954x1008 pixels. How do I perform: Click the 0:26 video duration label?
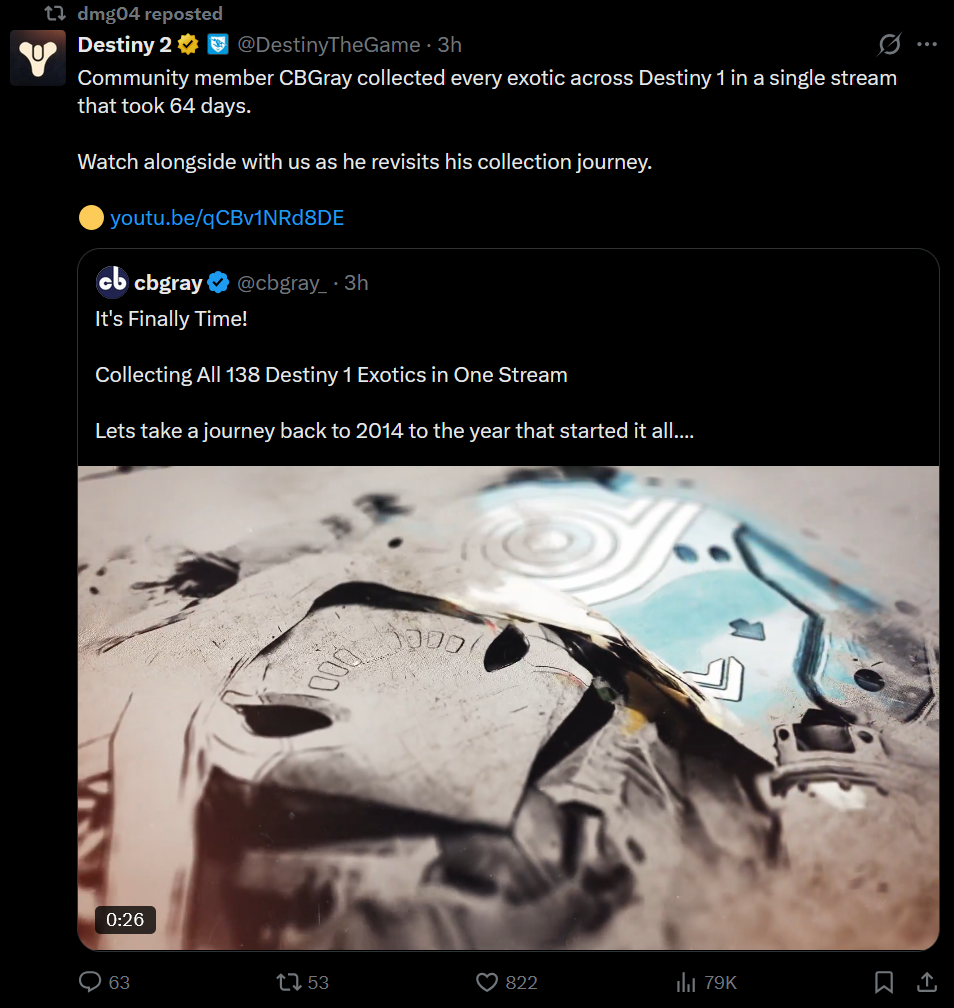(x=125, y=920)
